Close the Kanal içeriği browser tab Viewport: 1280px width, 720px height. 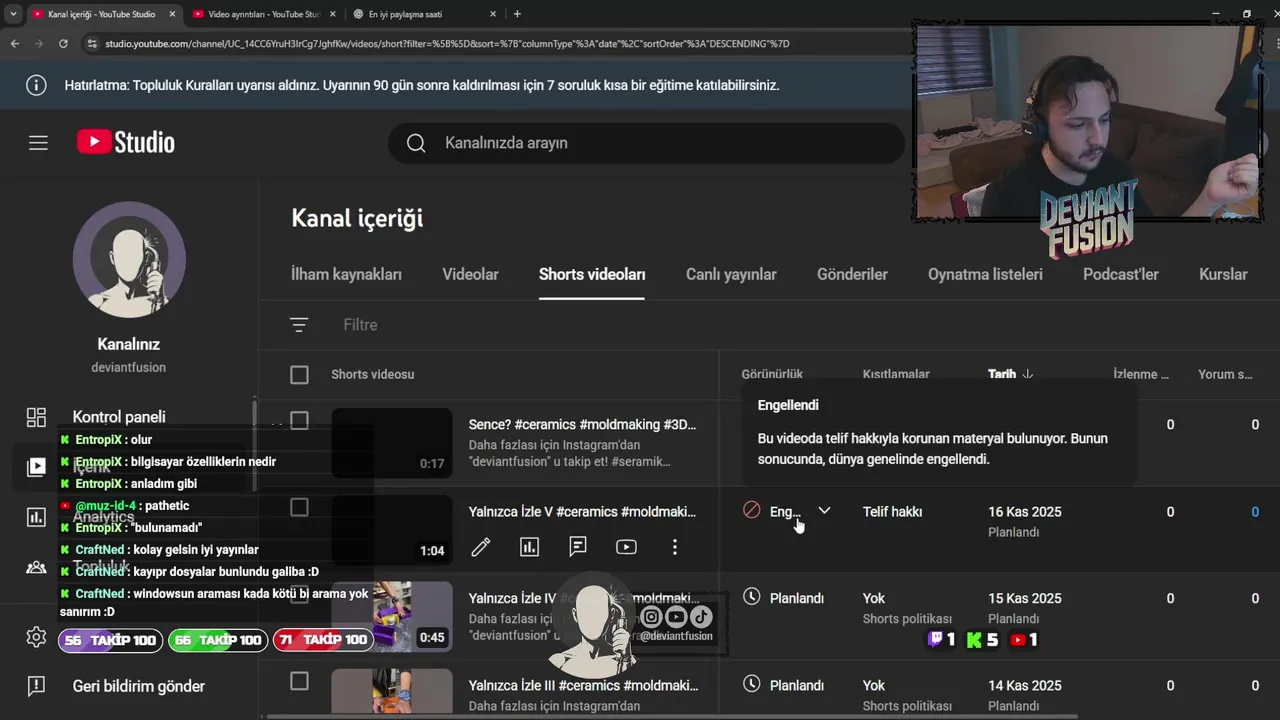(171, 14)
